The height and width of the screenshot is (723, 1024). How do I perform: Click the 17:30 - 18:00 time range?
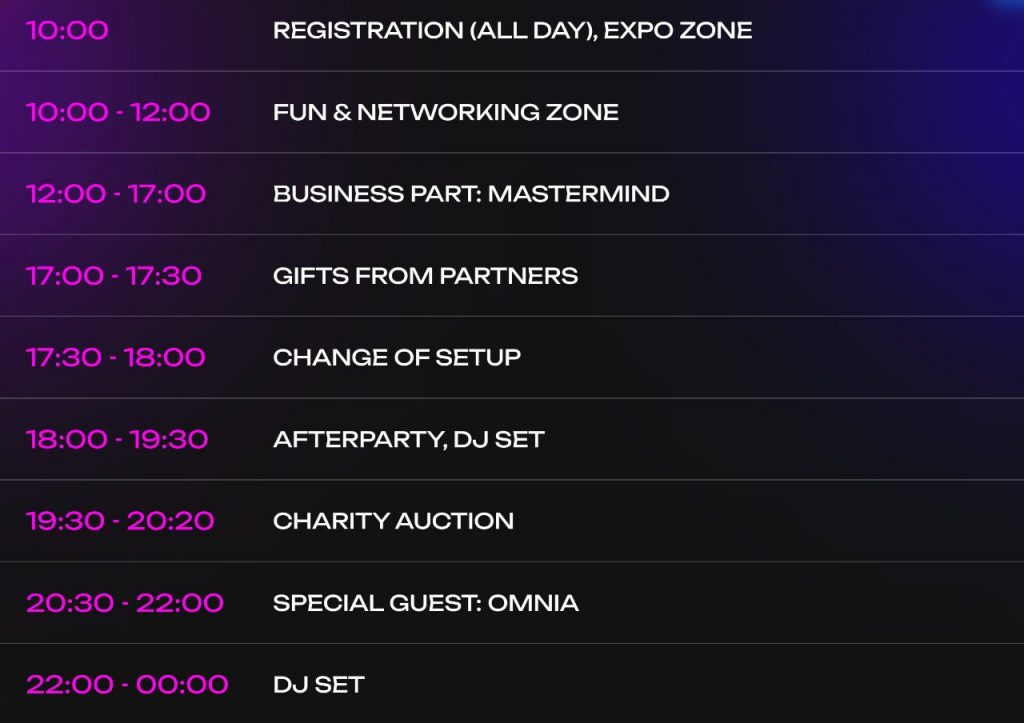click(116, 358)
